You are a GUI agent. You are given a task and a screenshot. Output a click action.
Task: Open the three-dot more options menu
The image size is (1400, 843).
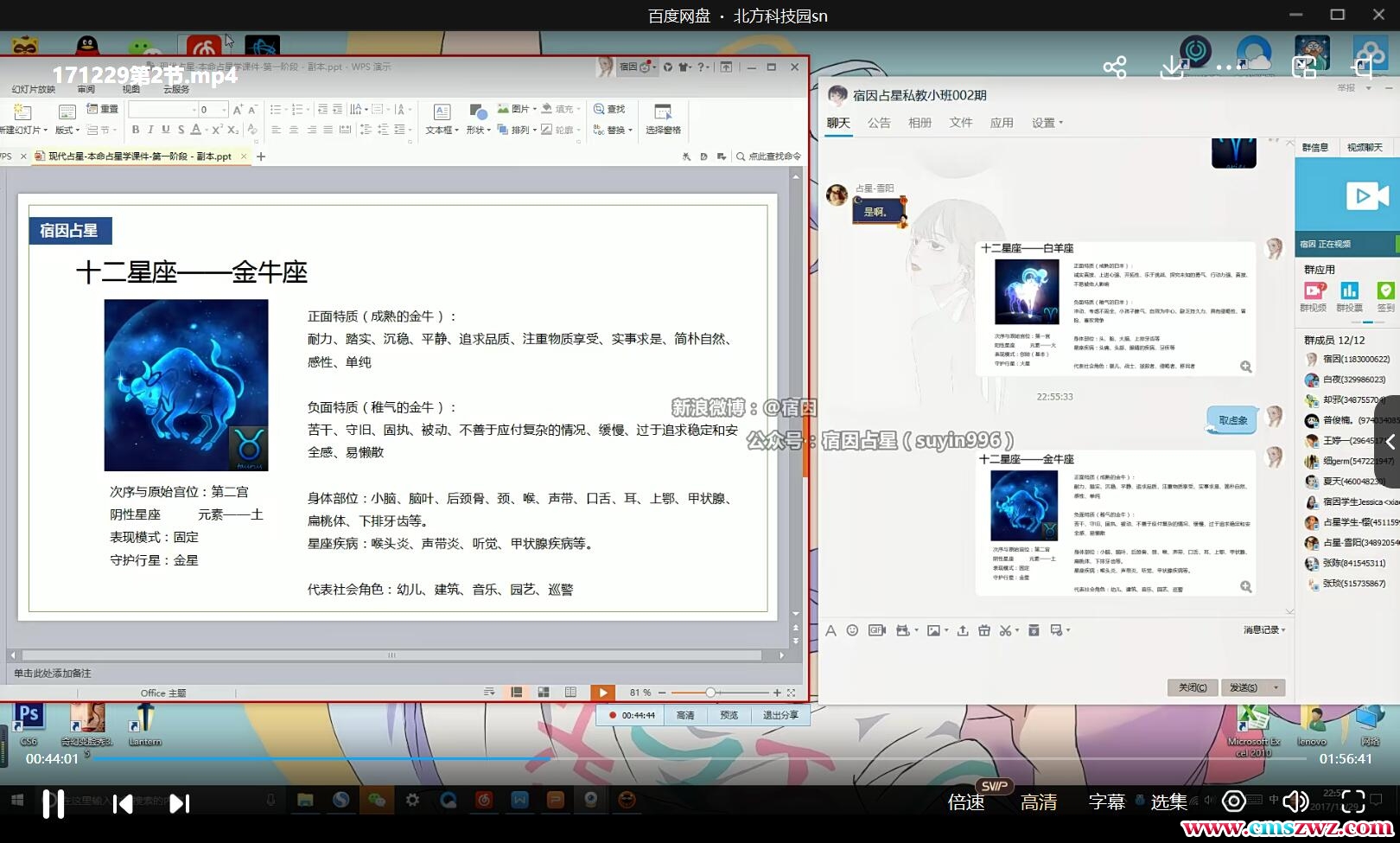[x=1225, y=67]
